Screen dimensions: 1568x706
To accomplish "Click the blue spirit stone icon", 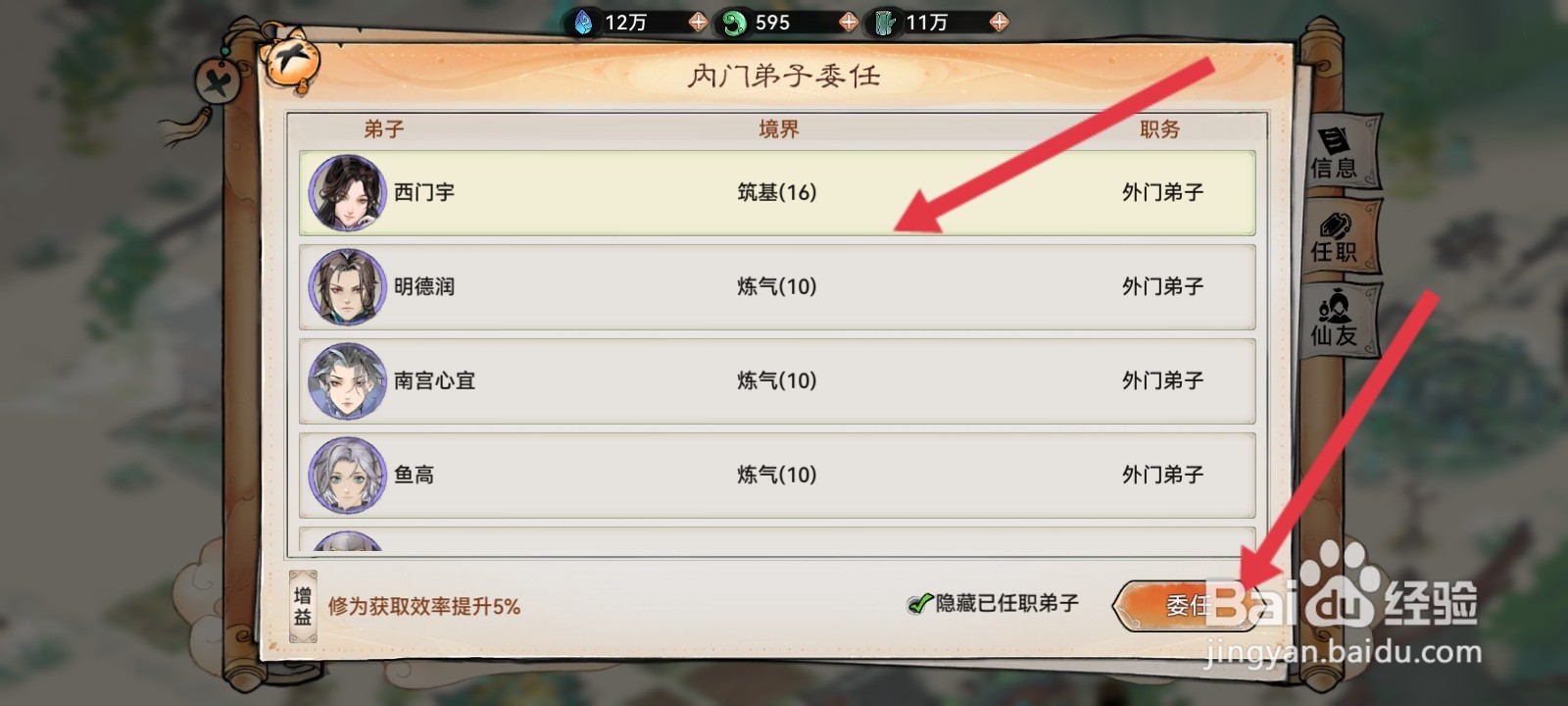I will coord(583,22).
